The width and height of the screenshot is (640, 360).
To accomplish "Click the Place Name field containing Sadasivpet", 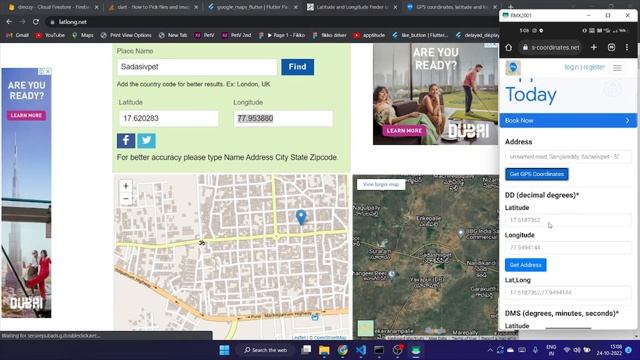I will [x=197, y=67].
